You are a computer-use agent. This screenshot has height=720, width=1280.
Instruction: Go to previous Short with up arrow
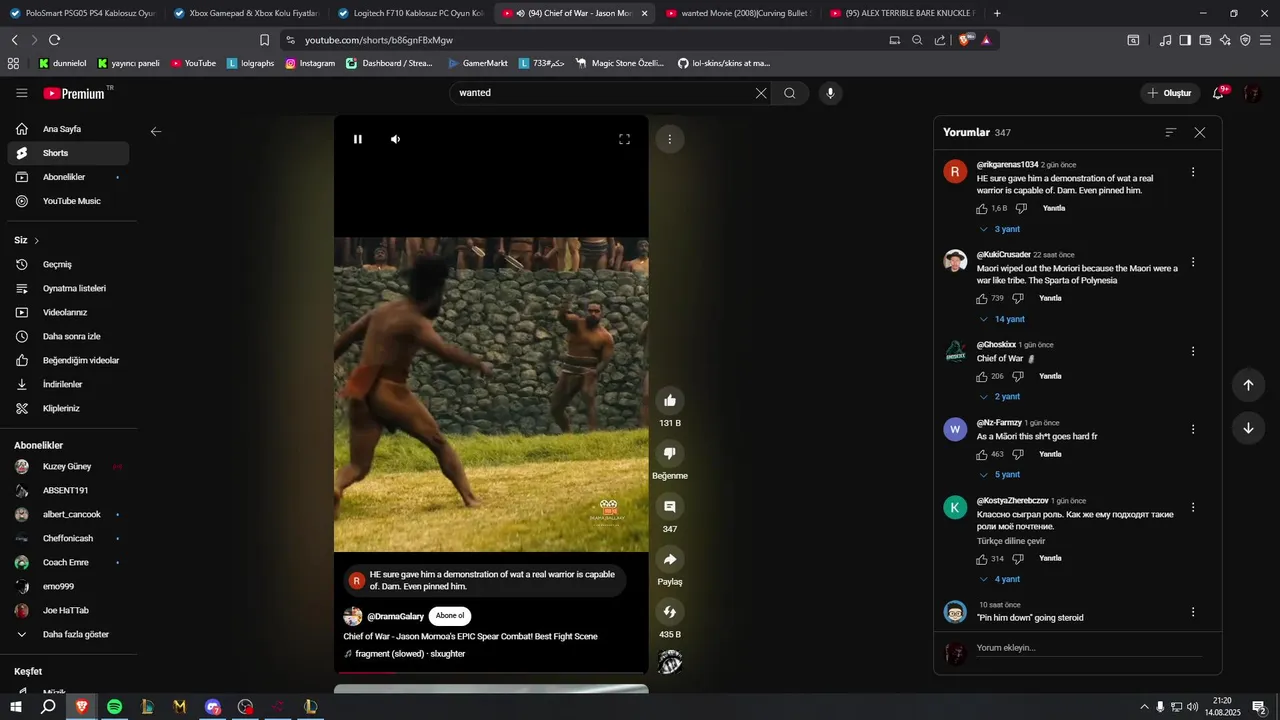(1248, 385)
